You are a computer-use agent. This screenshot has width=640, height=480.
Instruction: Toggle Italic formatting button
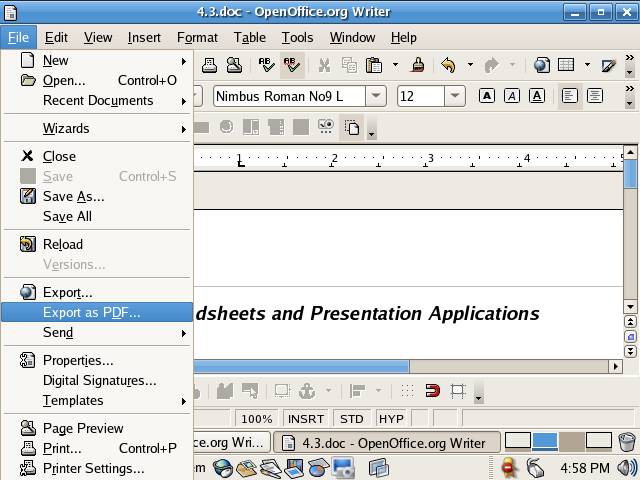[511, 96]
